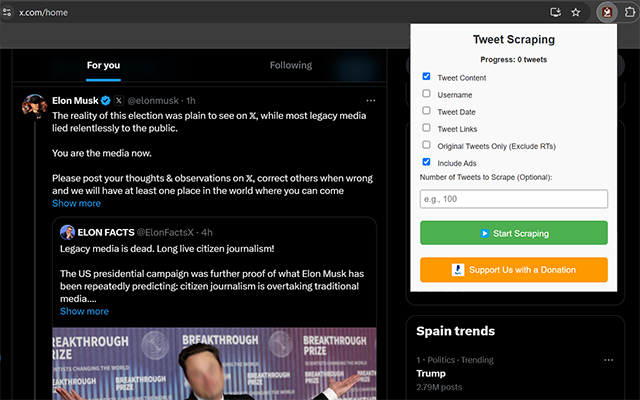The image size is (640, 400).
Task: Click the Spain trends heading
Action: pos(456,331)
